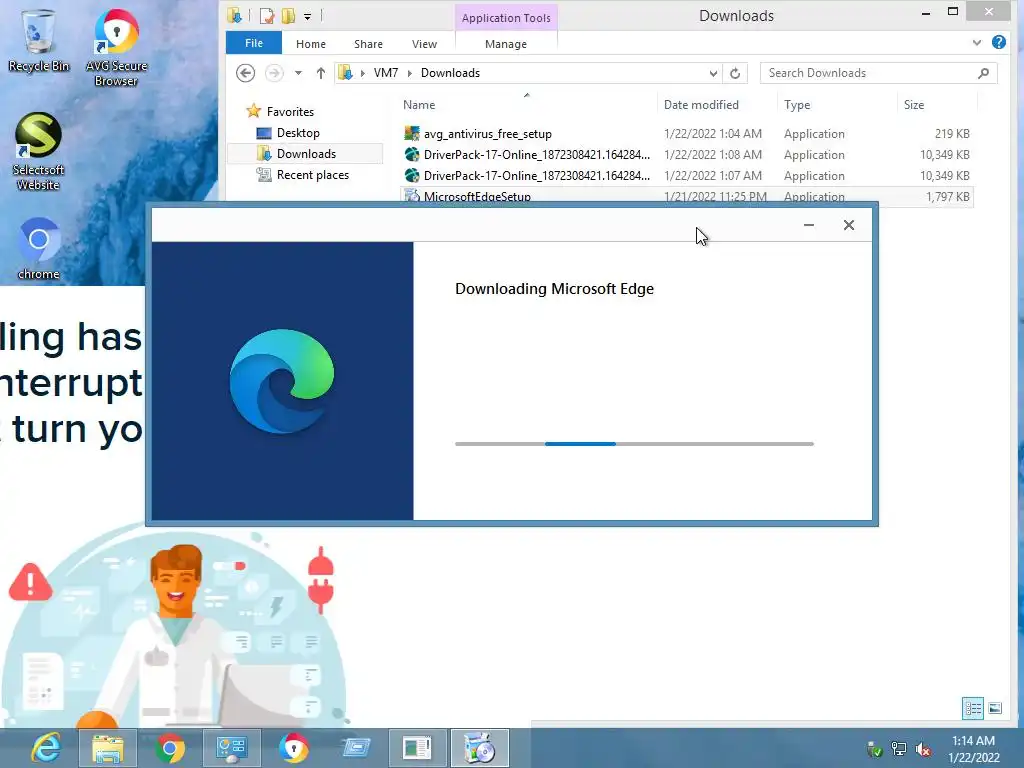1024x768 pixels.
Task: Select Recent places in Favorites
Action: (x=312, y=174)
